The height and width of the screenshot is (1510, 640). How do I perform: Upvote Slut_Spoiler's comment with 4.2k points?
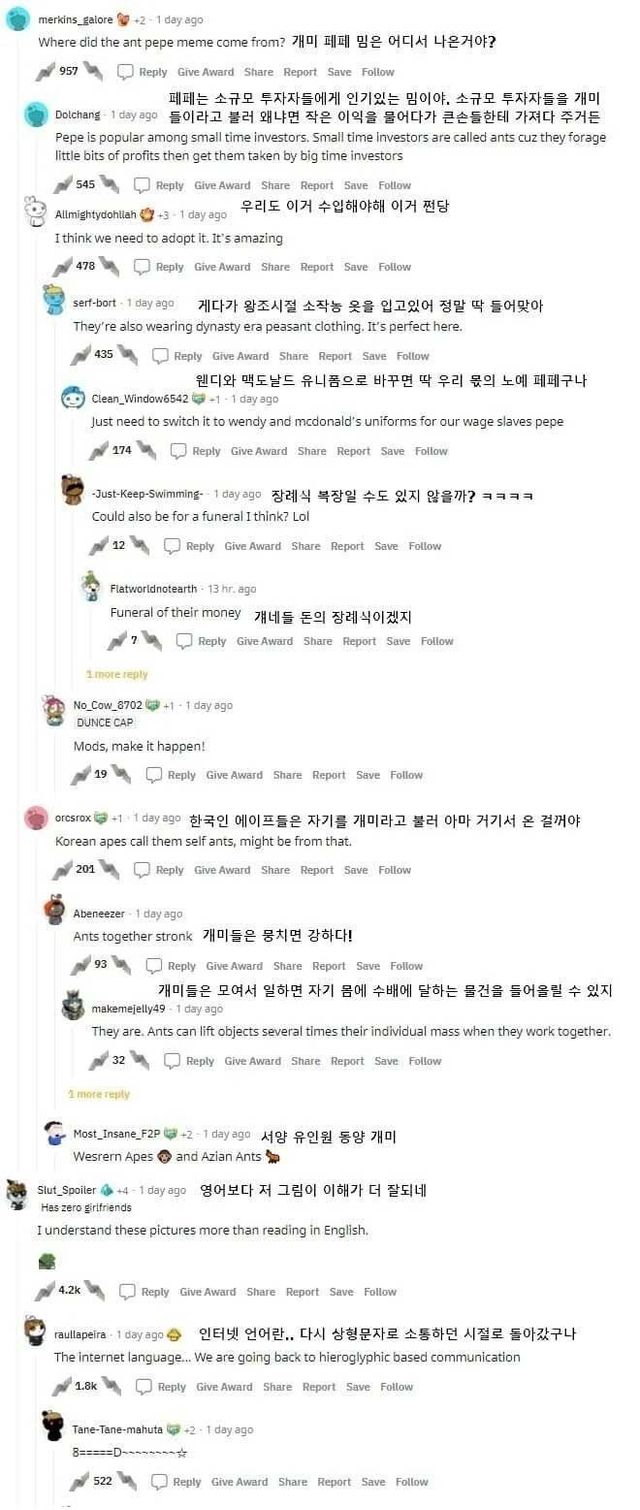click(x=45, y=1291)
